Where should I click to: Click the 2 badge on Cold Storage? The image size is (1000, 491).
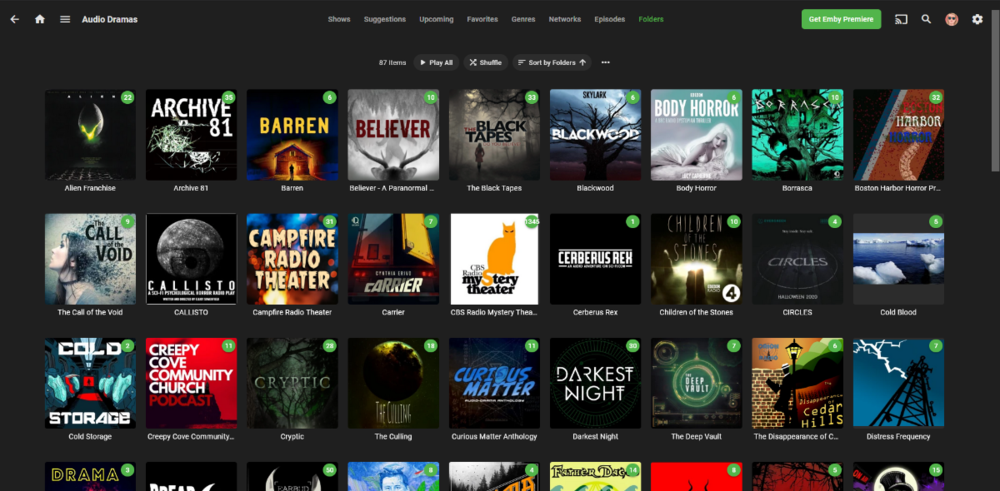click(x=128, y=346)
